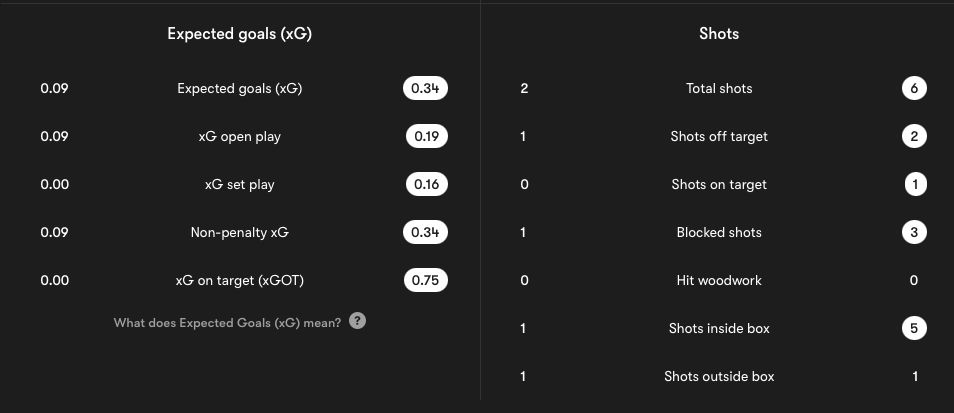The width and height of the screenshot is (954, 413).
Task: Click the 0.16 xG set play badge
Action: (427, 184)
